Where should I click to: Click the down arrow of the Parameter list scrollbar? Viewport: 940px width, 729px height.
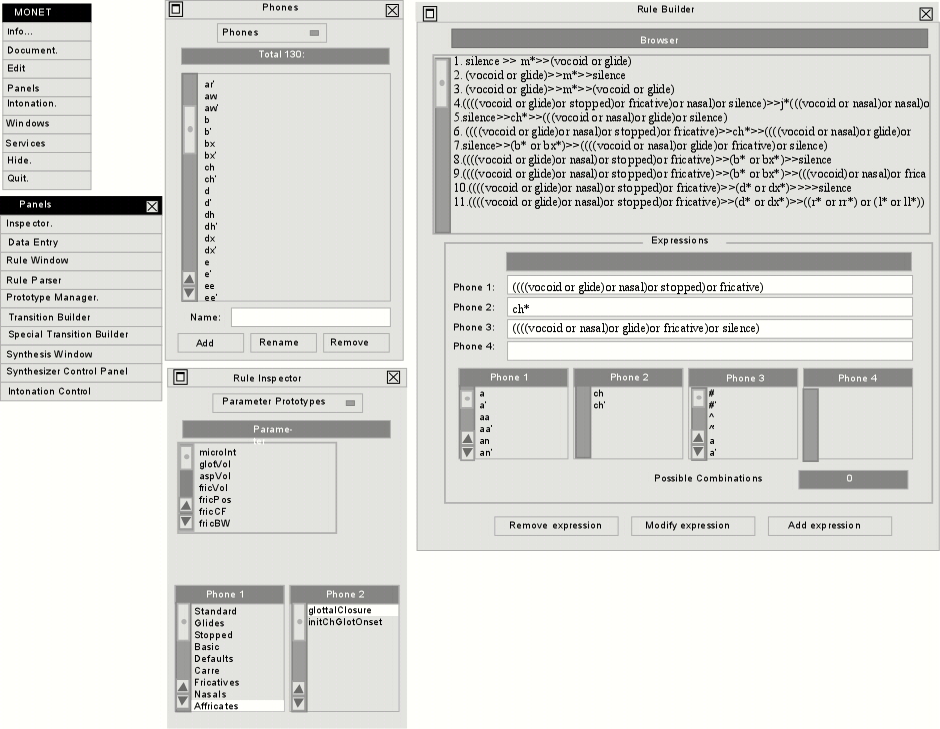click(186, 522)
